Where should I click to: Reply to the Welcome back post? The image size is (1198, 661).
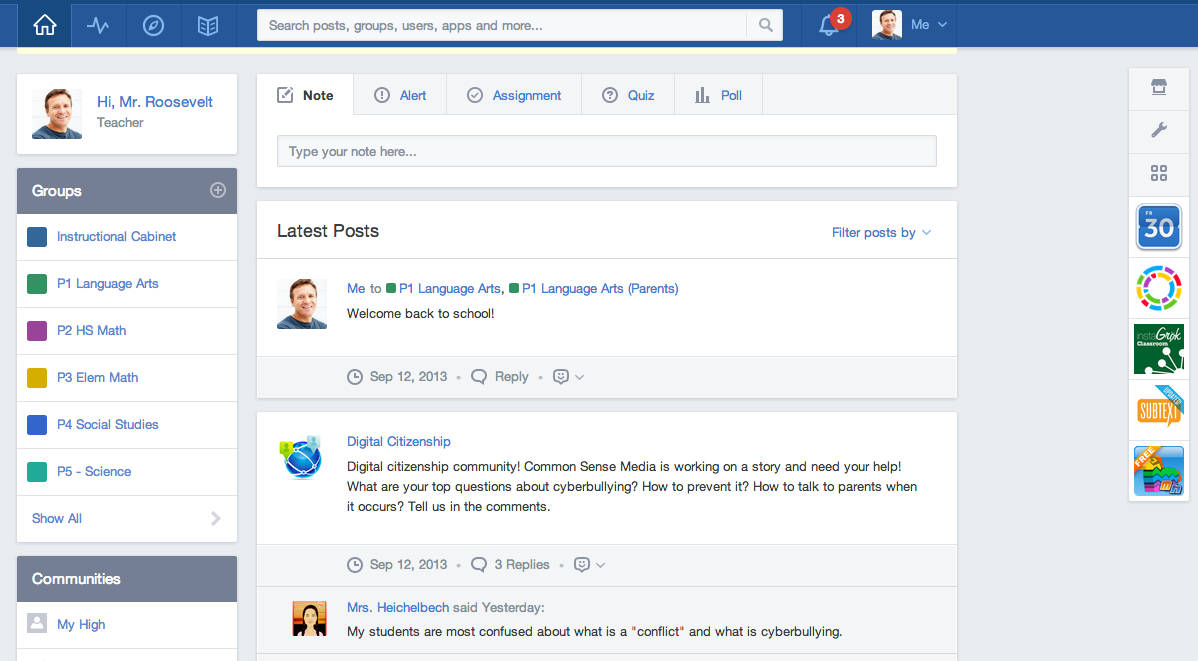[x=500, y=377]
